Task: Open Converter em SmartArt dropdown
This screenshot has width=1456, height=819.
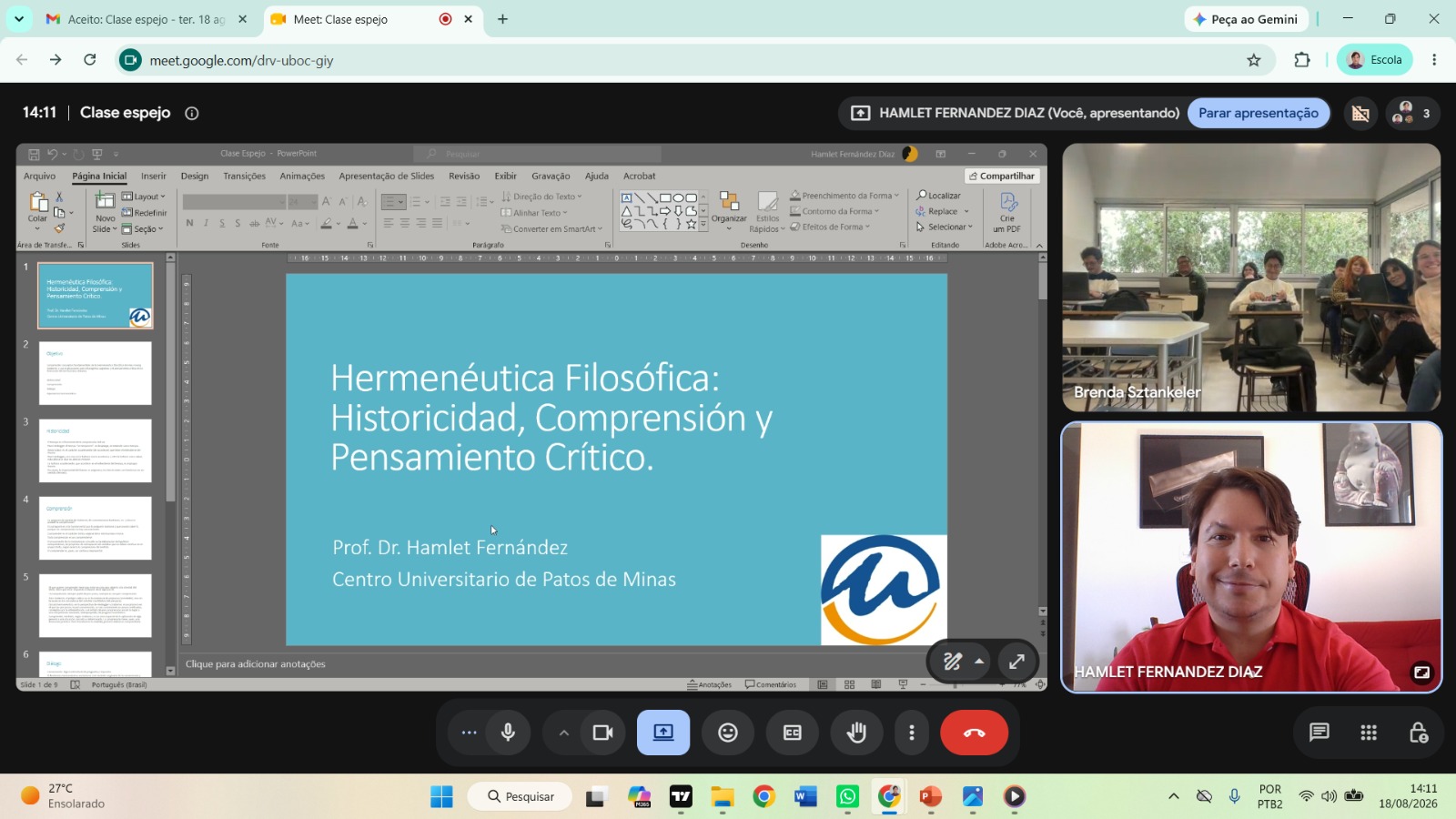Action: point(552,229)
